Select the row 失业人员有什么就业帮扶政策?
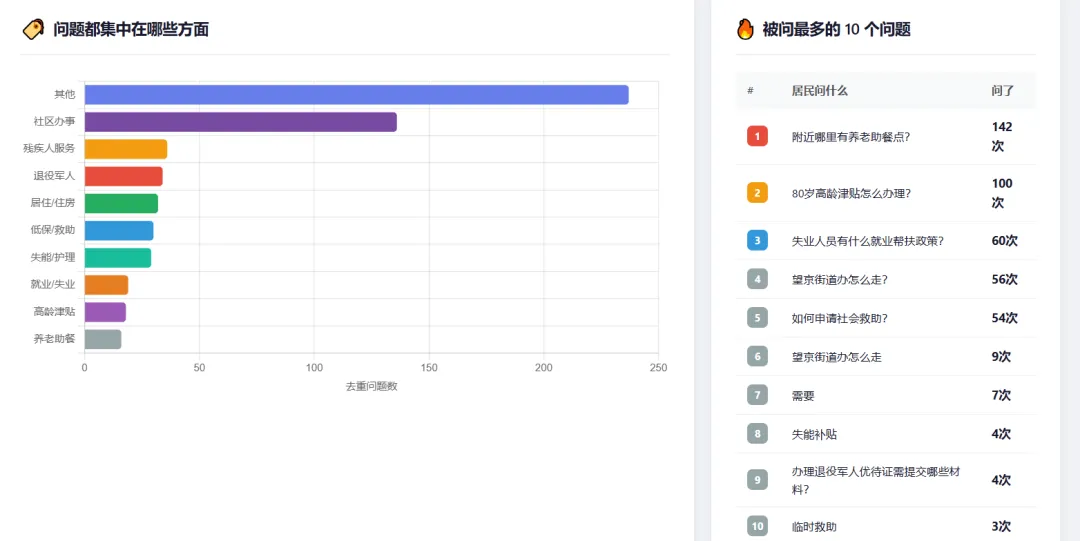Image resolution: width=1080 pixels, height=541 pixels. point(886,241)
